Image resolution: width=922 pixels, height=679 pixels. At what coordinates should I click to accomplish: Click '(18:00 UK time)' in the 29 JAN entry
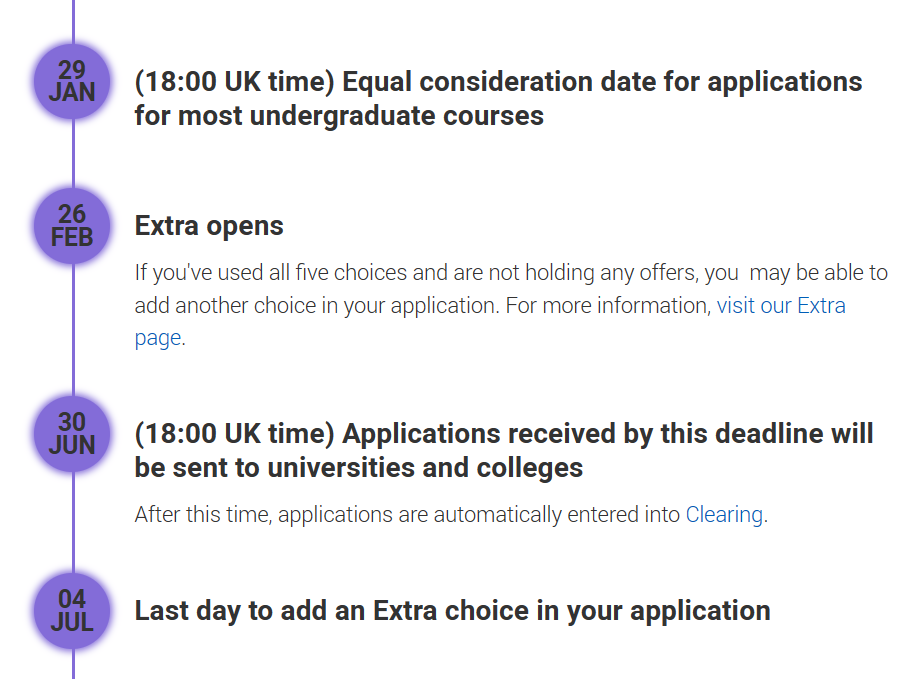235,82
